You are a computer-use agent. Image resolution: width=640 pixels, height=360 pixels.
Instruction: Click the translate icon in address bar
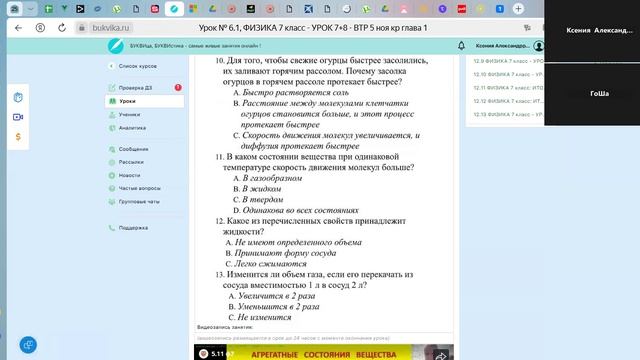[x=527, y=28]
